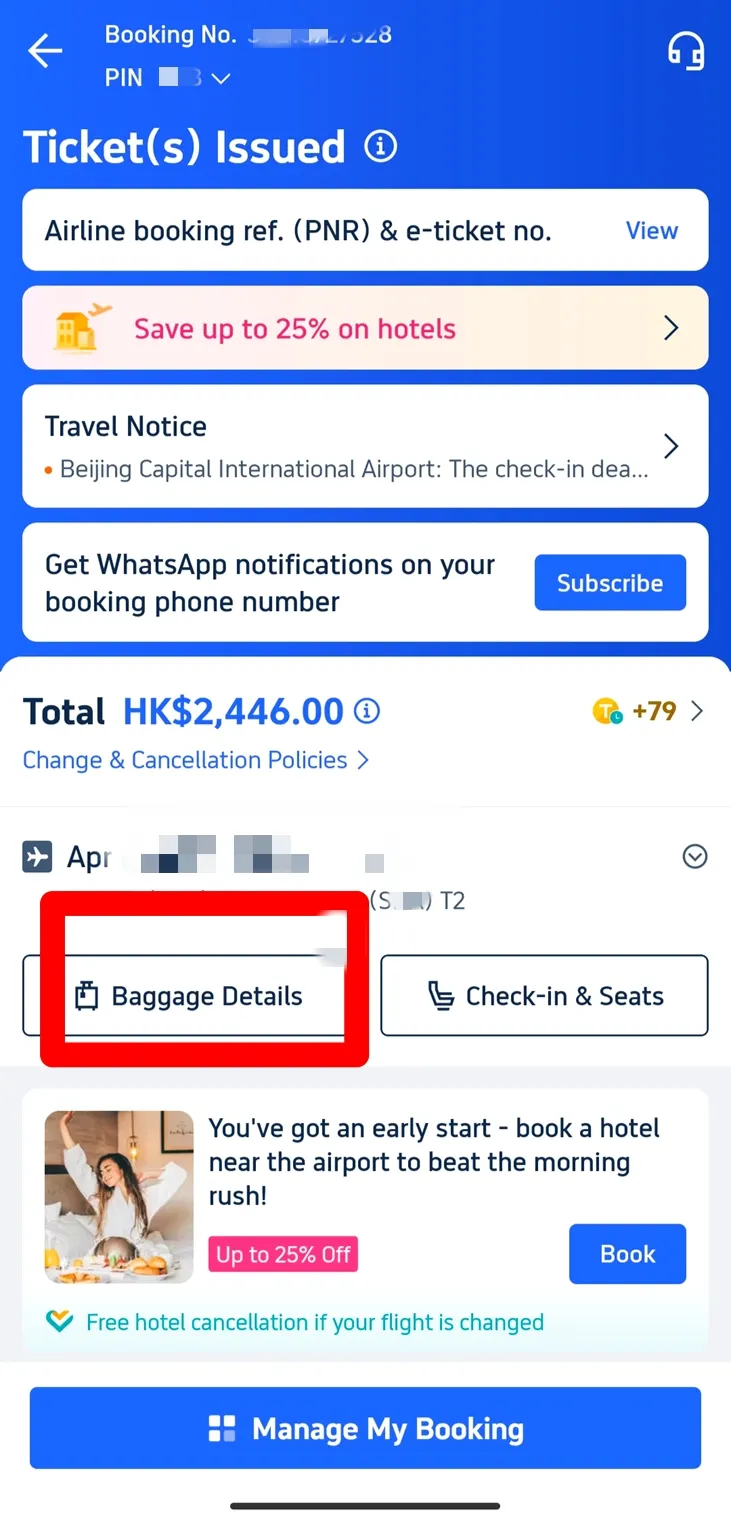The width and height of the screenshot is (731, 1521).
Task: Tap the suitcase icon in Baggage Details
Action: coord(88,996)
